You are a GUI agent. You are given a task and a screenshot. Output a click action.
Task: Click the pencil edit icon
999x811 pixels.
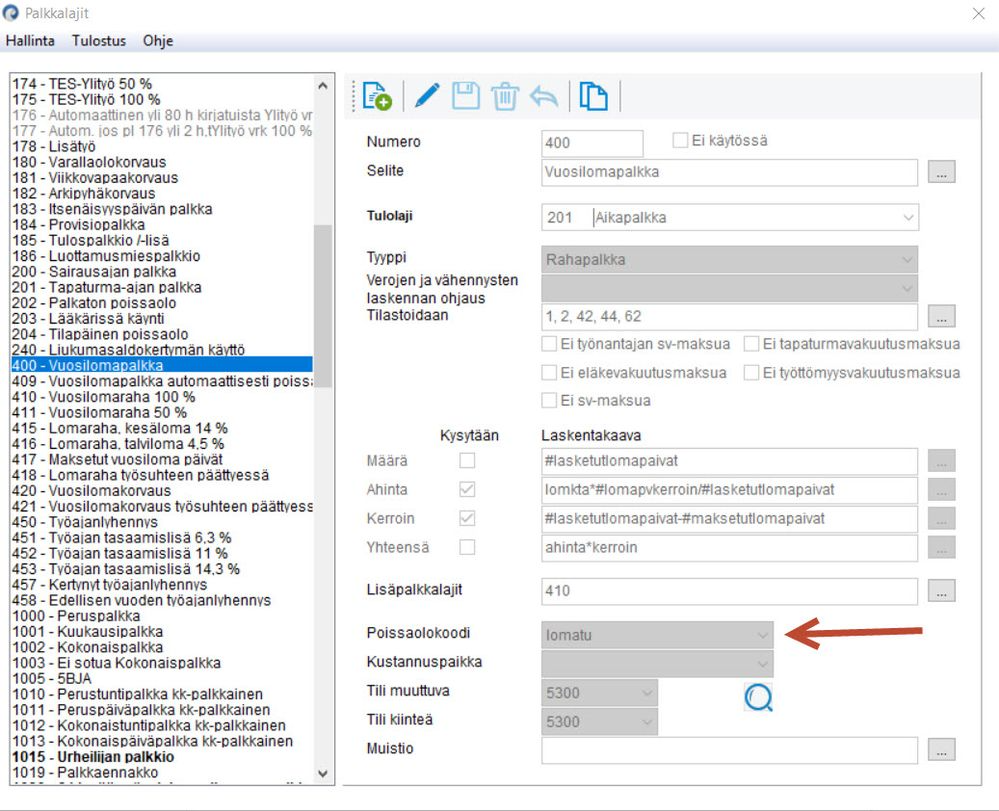[426, 96]
